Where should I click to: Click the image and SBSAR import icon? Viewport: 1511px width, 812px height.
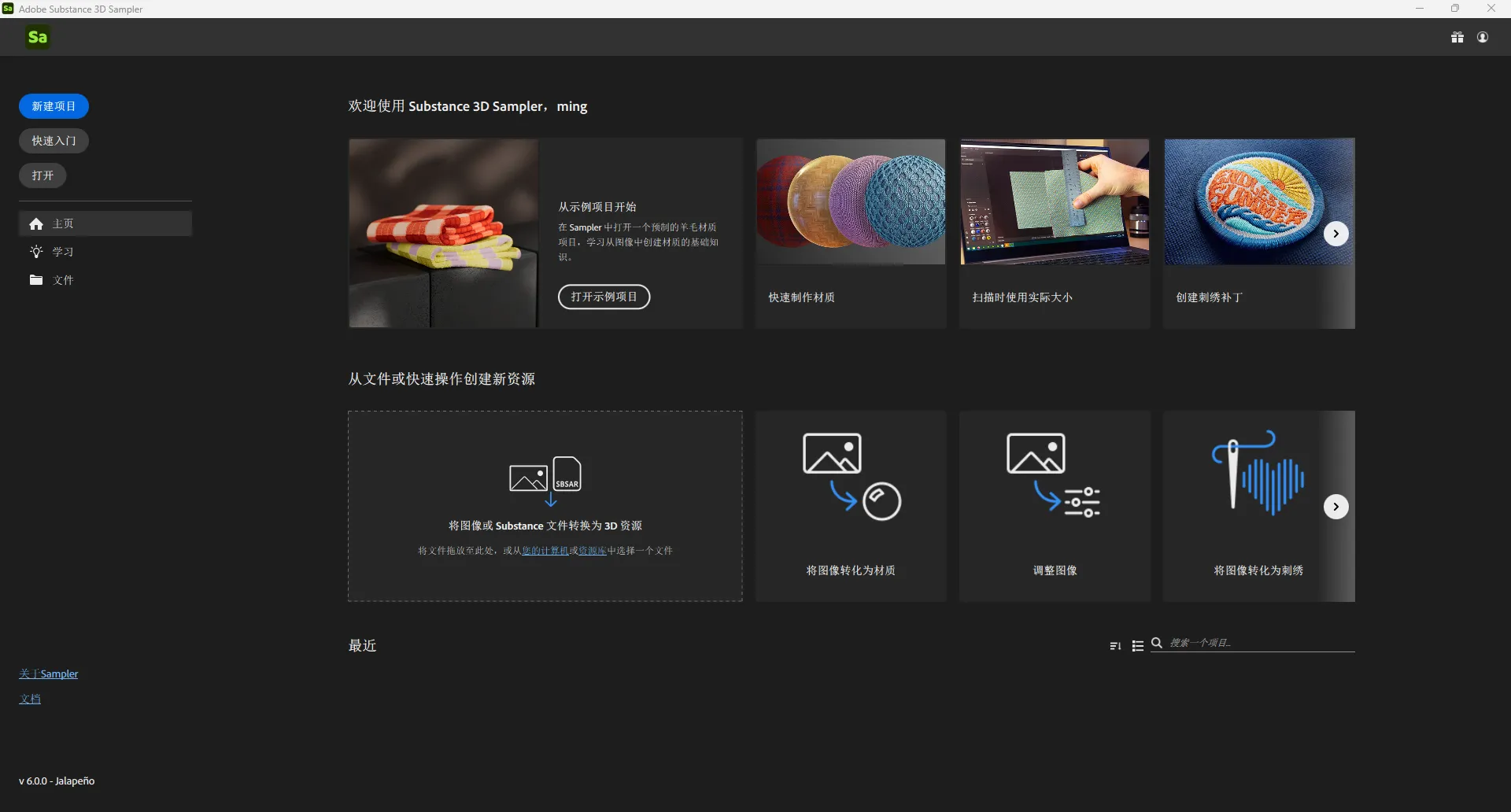pyautogui.click(x=545, y=481)
